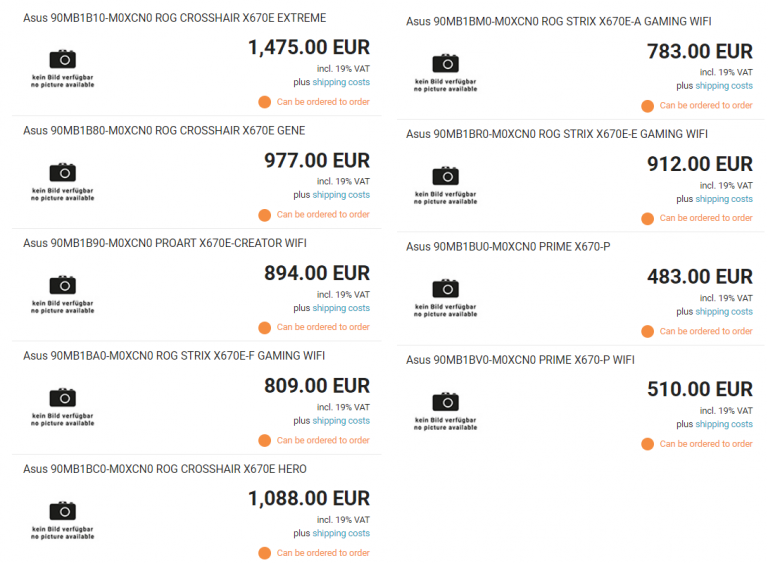Screen dimensions: 768x563
Task: Click camera placeholder for PROART X670E-CREATOR WIFI
Action: tap(63, 286)
